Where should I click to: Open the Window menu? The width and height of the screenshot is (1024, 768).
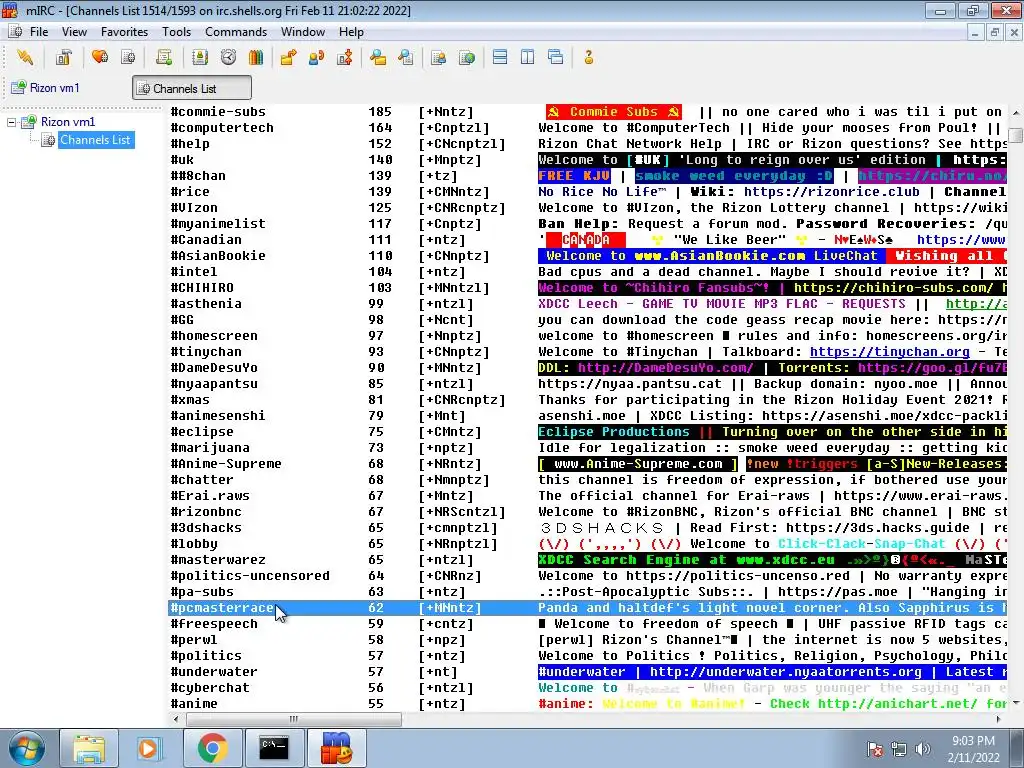pos(302,32)
